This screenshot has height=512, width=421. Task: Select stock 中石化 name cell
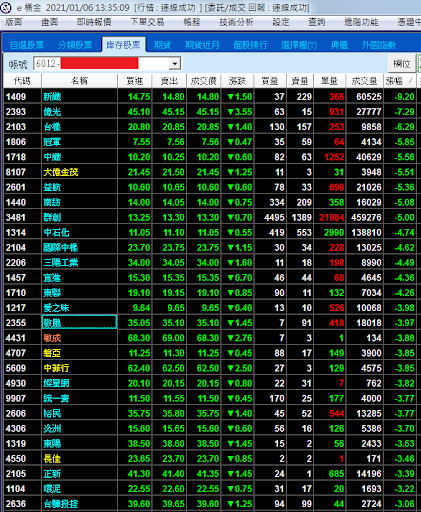pos(79,232)
